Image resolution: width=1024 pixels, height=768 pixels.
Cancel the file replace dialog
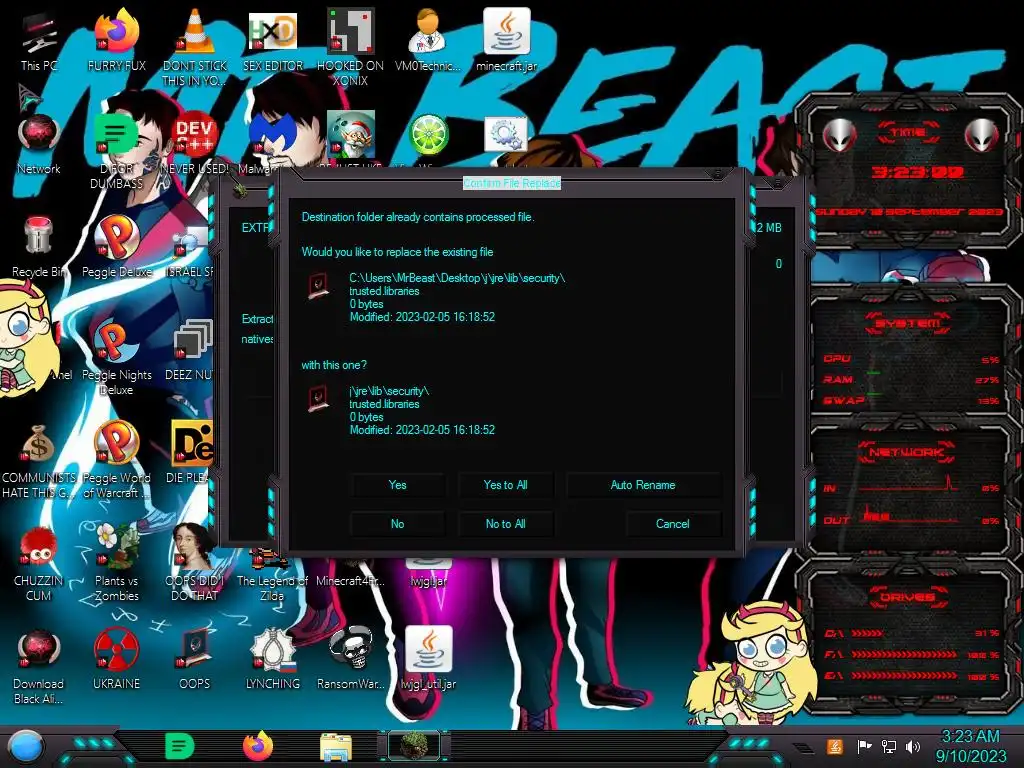673,524
